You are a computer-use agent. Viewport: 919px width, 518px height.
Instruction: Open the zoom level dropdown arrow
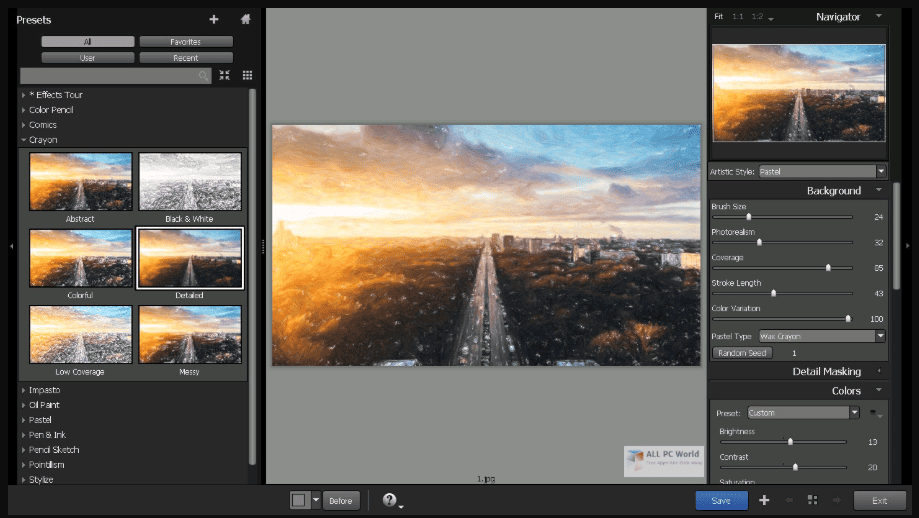point(771,19)
